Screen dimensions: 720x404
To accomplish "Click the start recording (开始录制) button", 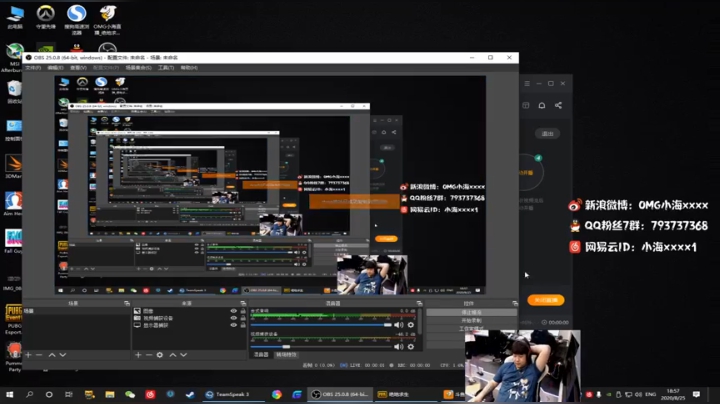I will 472,320.
